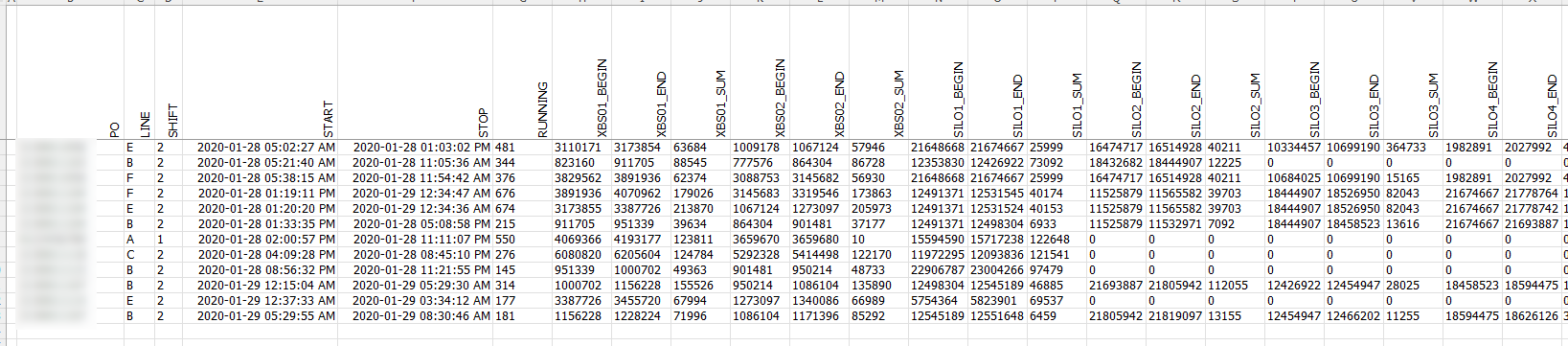Click the cell containing 15594590
1568x346 pixels.
[939, 240]
